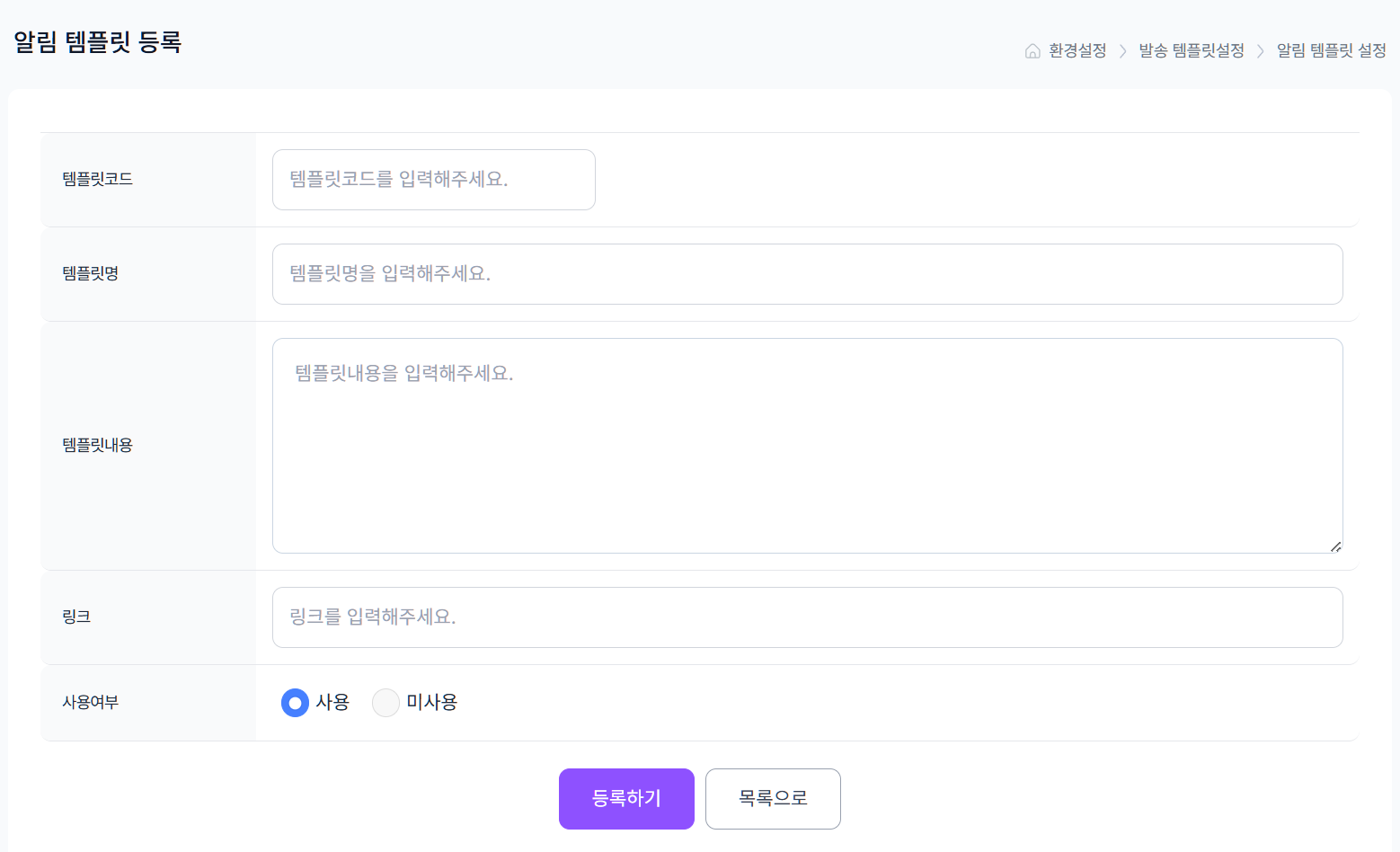Click the 사용여부 row label

90,703
